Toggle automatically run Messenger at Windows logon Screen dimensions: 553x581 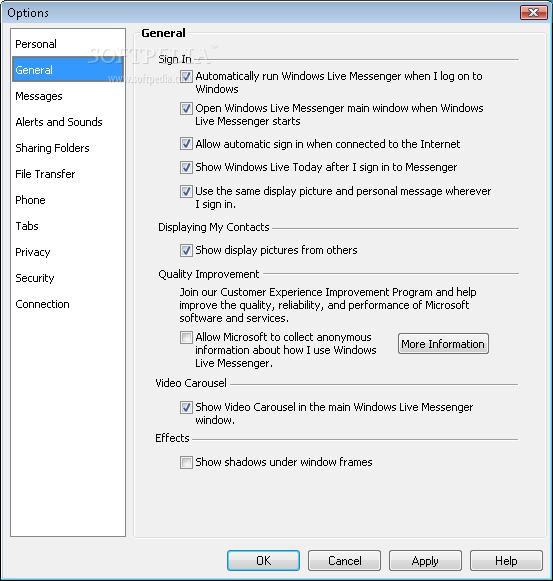186,77
